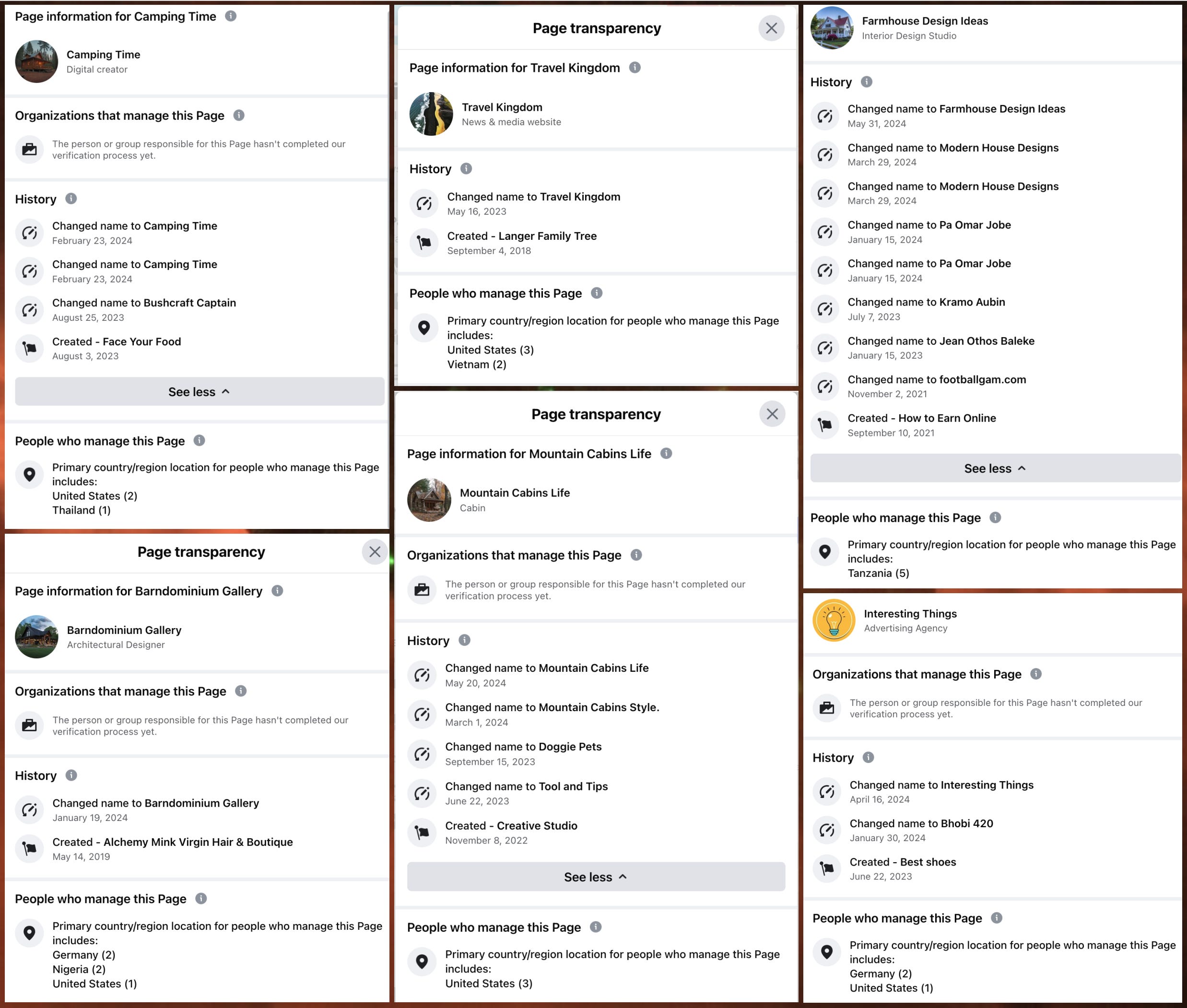Click name-change icon beside Bhobi 420 entry
The width and height of the screenshot is (1187, 1008).
[827, 830]
